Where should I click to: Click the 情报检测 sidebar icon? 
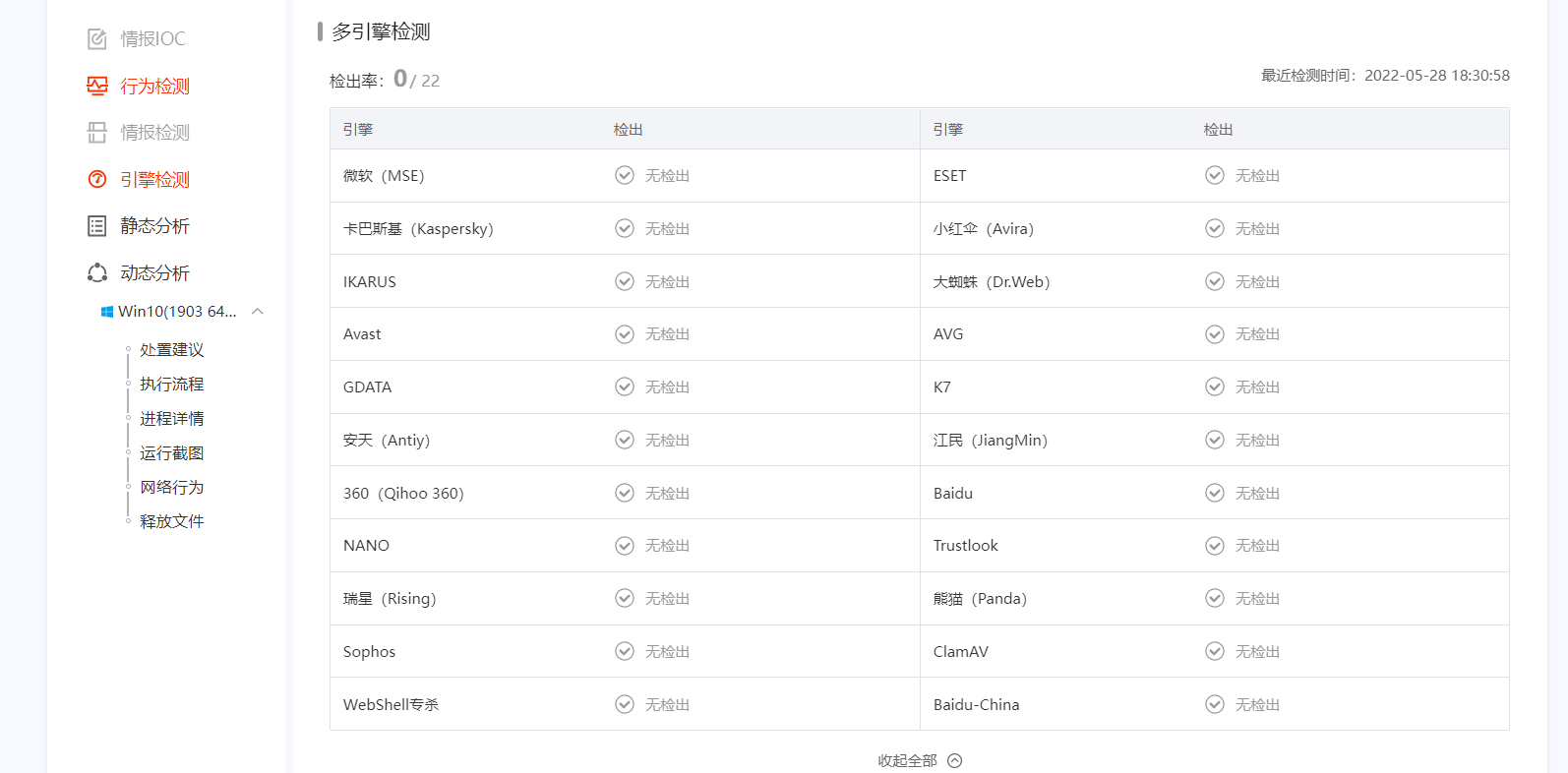[96, 133]
